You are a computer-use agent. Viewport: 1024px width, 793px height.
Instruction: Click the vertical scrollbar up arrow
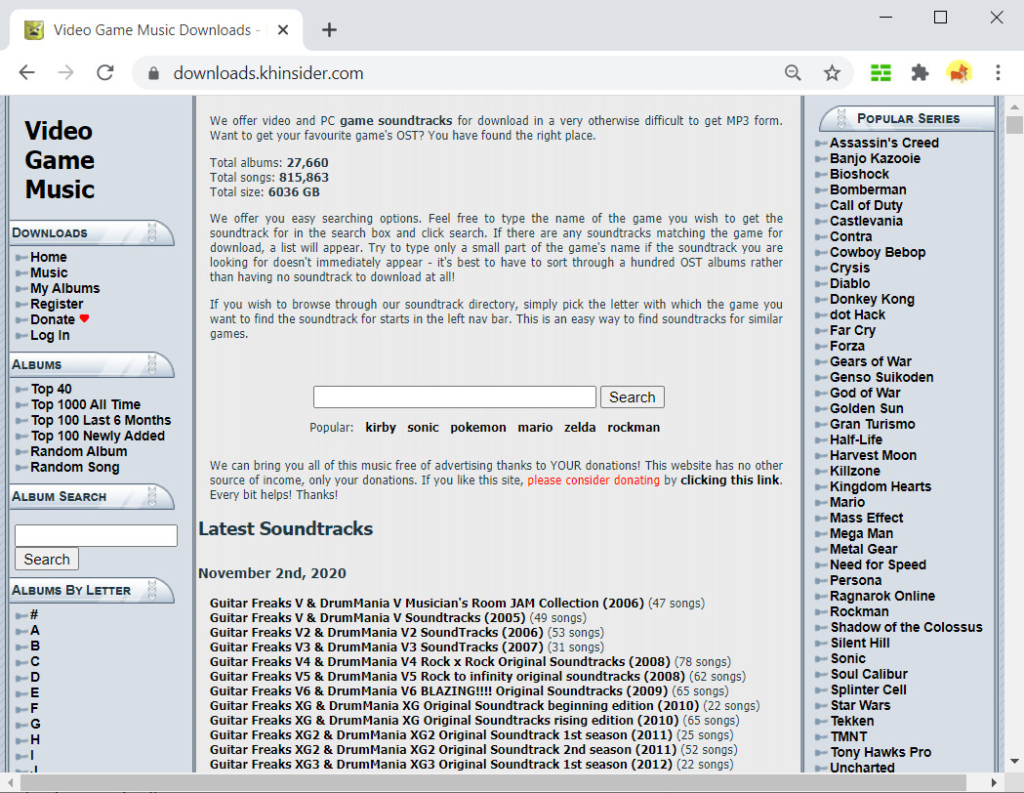pyautogui.click(x=1014, y=106)
